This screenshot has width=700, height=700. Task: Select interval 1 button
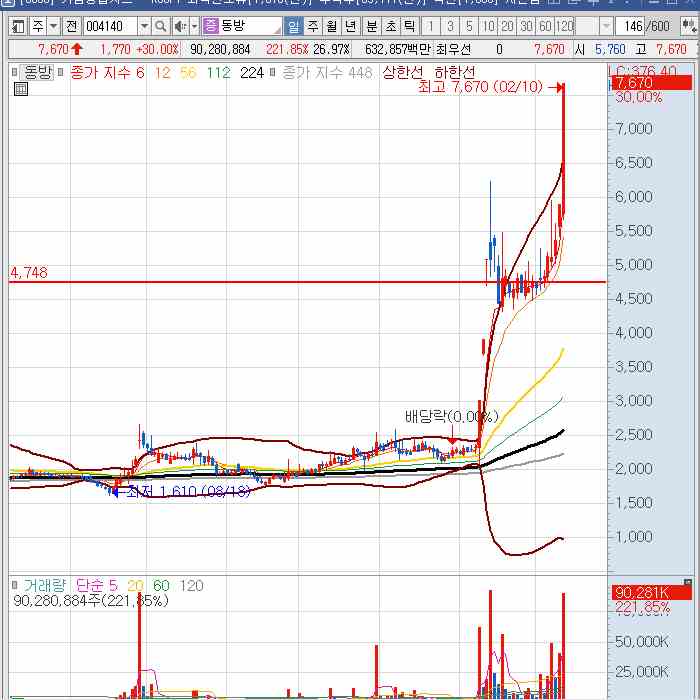point(431,26)
